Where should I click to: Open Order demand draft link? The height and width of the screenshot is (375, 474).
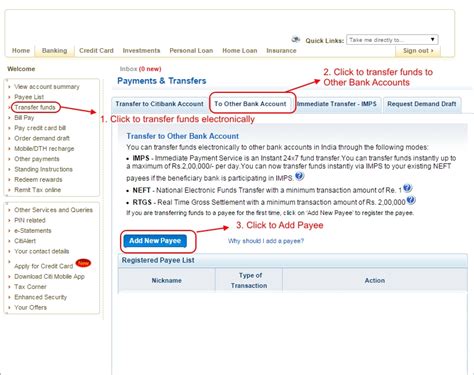(42, 138)
